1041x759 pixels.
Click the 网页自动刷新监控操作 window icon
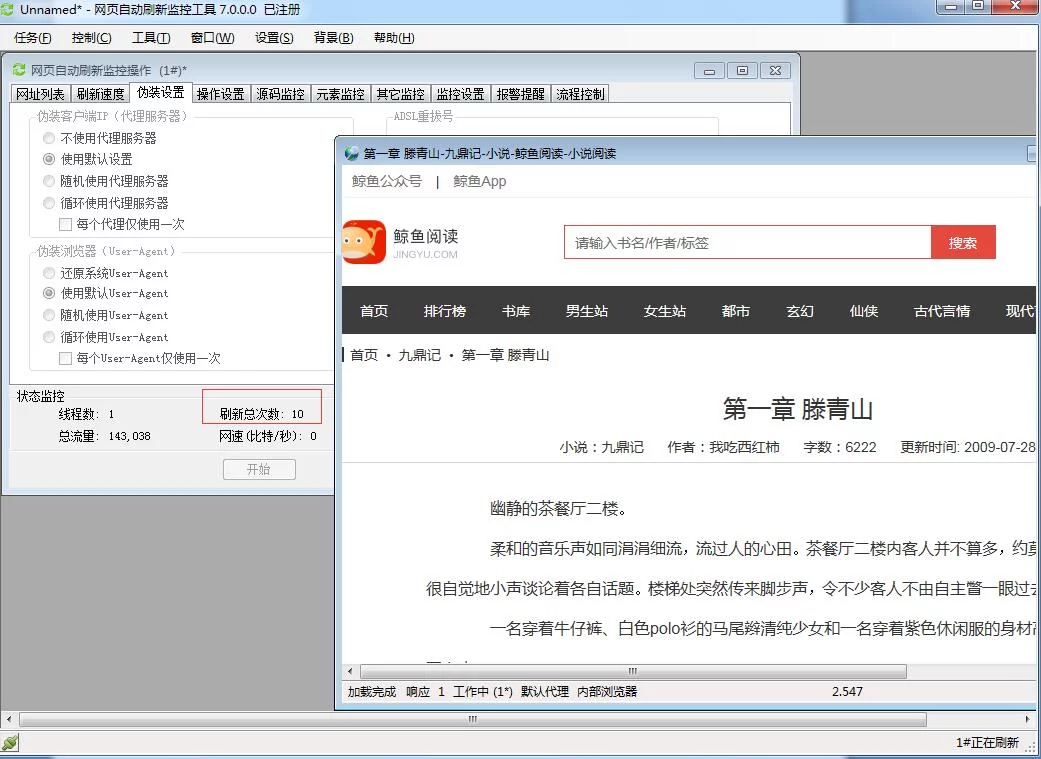click(x=19, y=70)
